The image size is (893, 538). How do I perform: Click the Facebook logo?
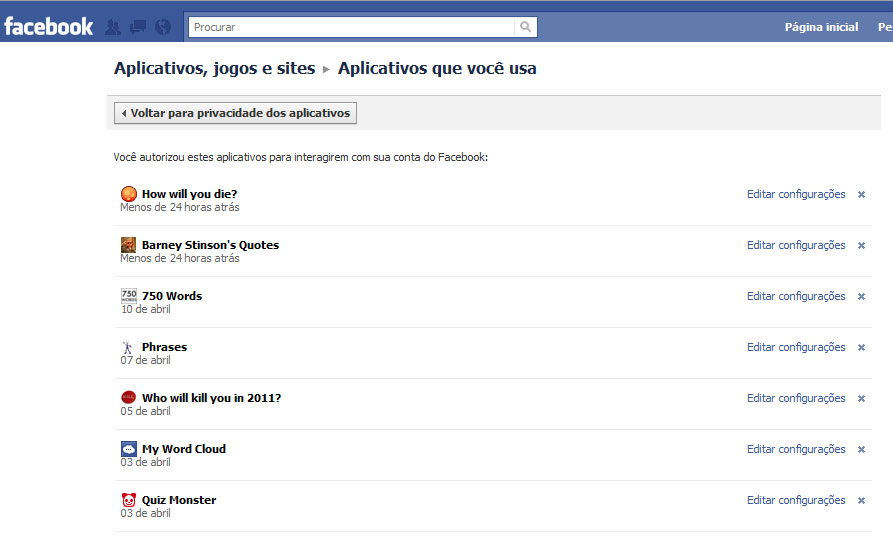pos(48,27)
